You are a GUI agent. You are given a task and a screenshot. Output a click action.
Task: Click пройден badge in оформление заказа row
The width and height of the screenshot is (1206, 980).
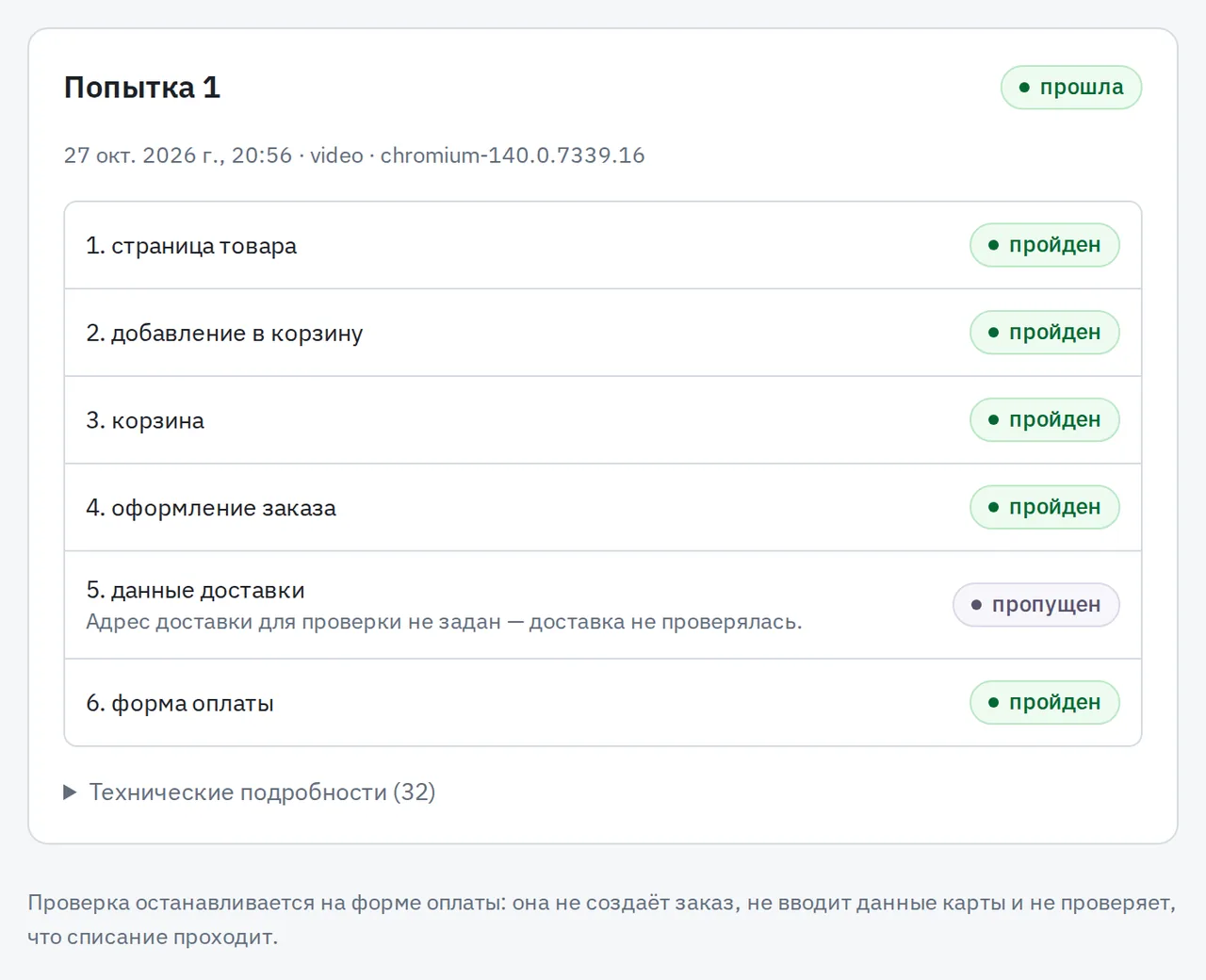(x=1045, y=507)
